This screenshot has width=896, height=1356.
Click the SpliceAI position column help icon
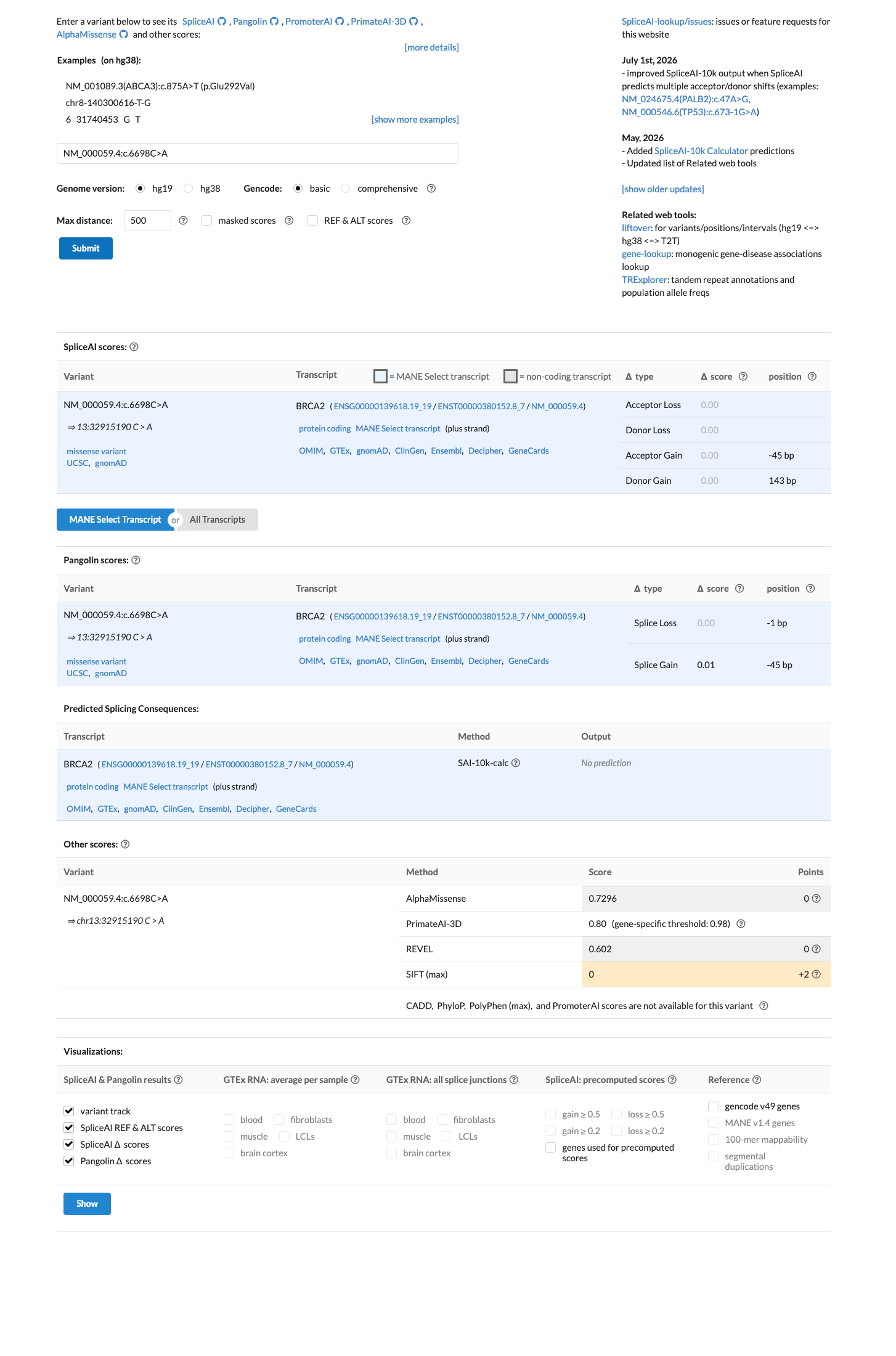(812, 377)
